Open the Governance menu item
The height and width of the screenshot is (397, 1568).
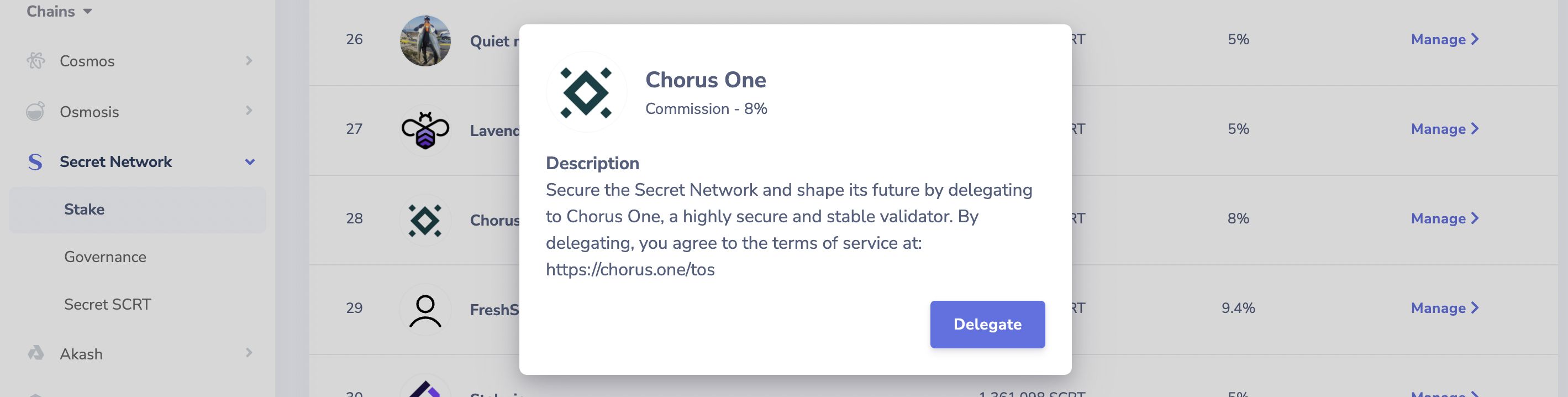106,257
